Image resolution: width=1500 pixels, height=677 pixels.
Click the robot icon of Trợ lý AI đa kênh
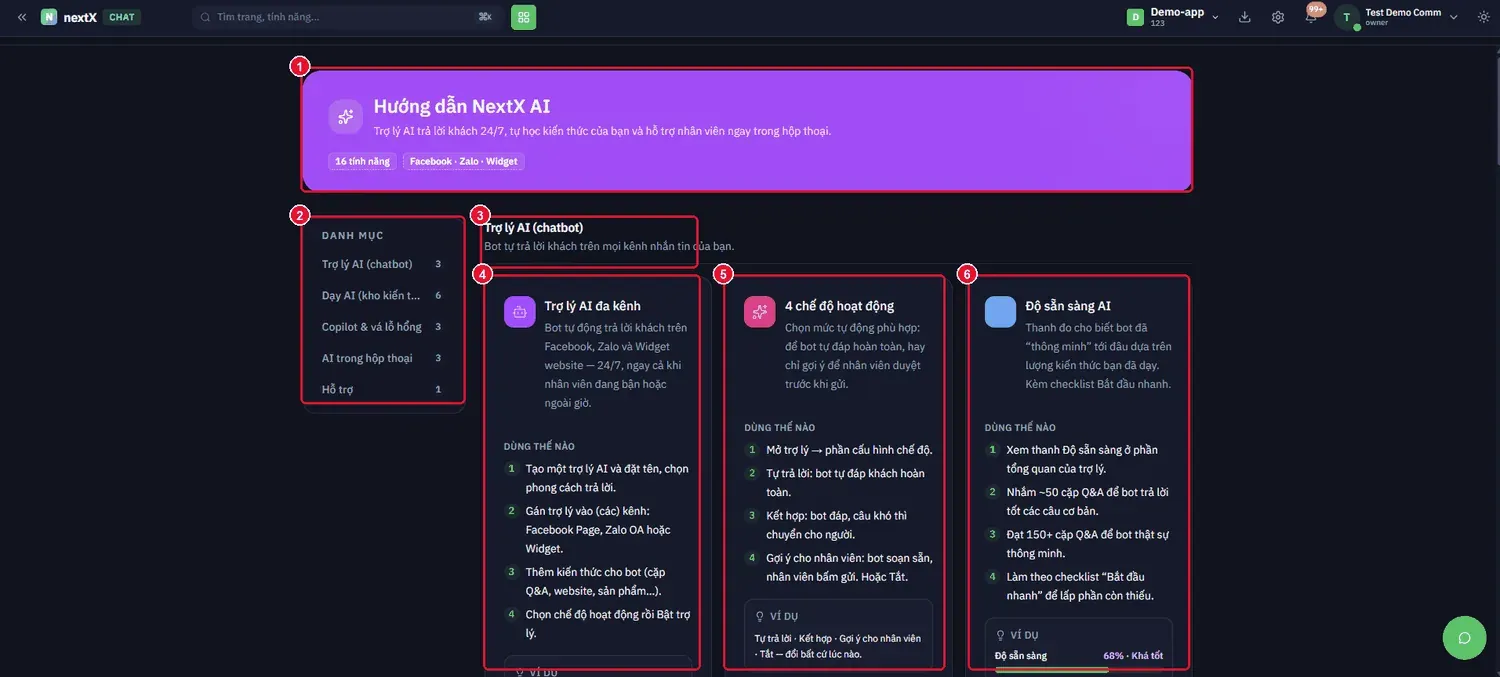click(520, 312)
